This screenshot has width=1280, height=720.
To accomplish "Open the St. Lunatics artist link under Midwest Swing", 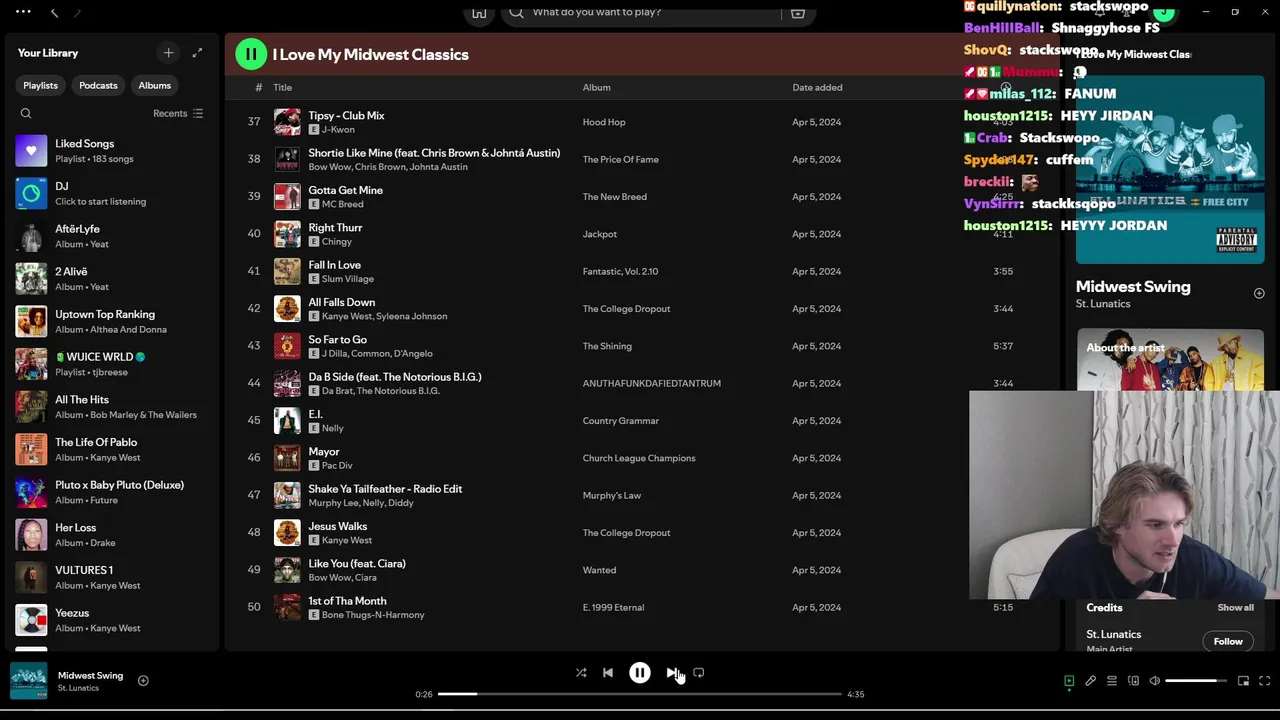I will pyautogui.click(x=1103, y=304).
